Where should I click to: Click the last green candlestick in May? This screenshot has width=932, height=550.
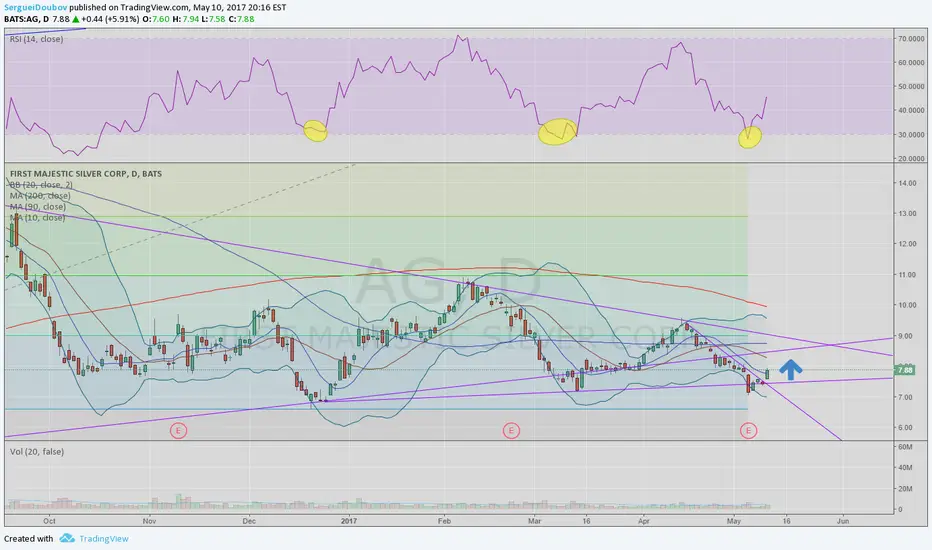tap(767, 374)
